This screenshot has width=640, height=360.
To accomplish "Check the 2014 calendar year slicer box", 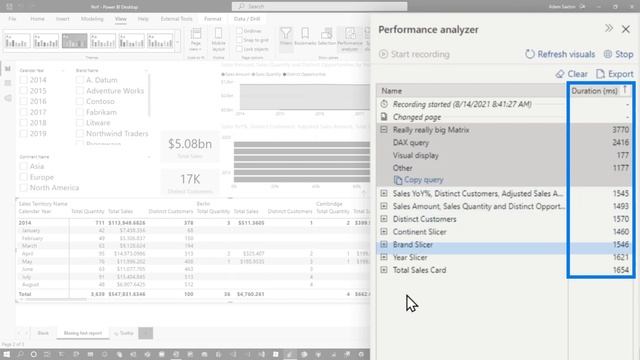I will pyautogui.click(x=24, y=80).
